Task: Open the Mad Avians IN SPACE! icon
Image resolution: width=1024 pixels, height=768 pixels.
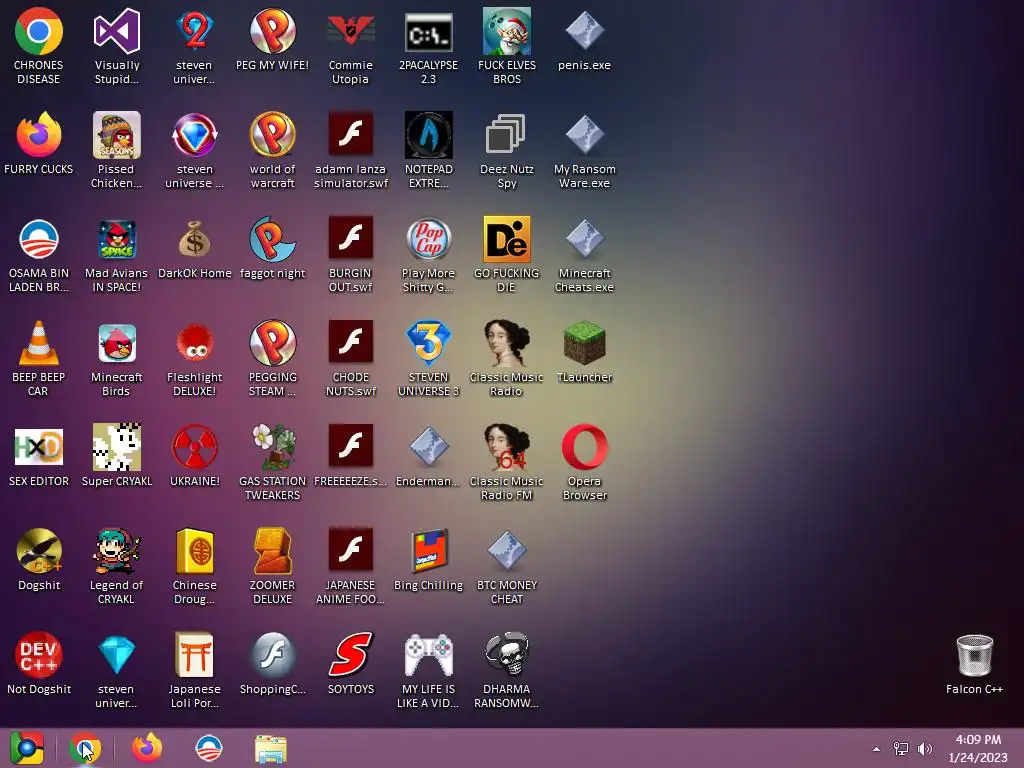Action: point(117,239)
